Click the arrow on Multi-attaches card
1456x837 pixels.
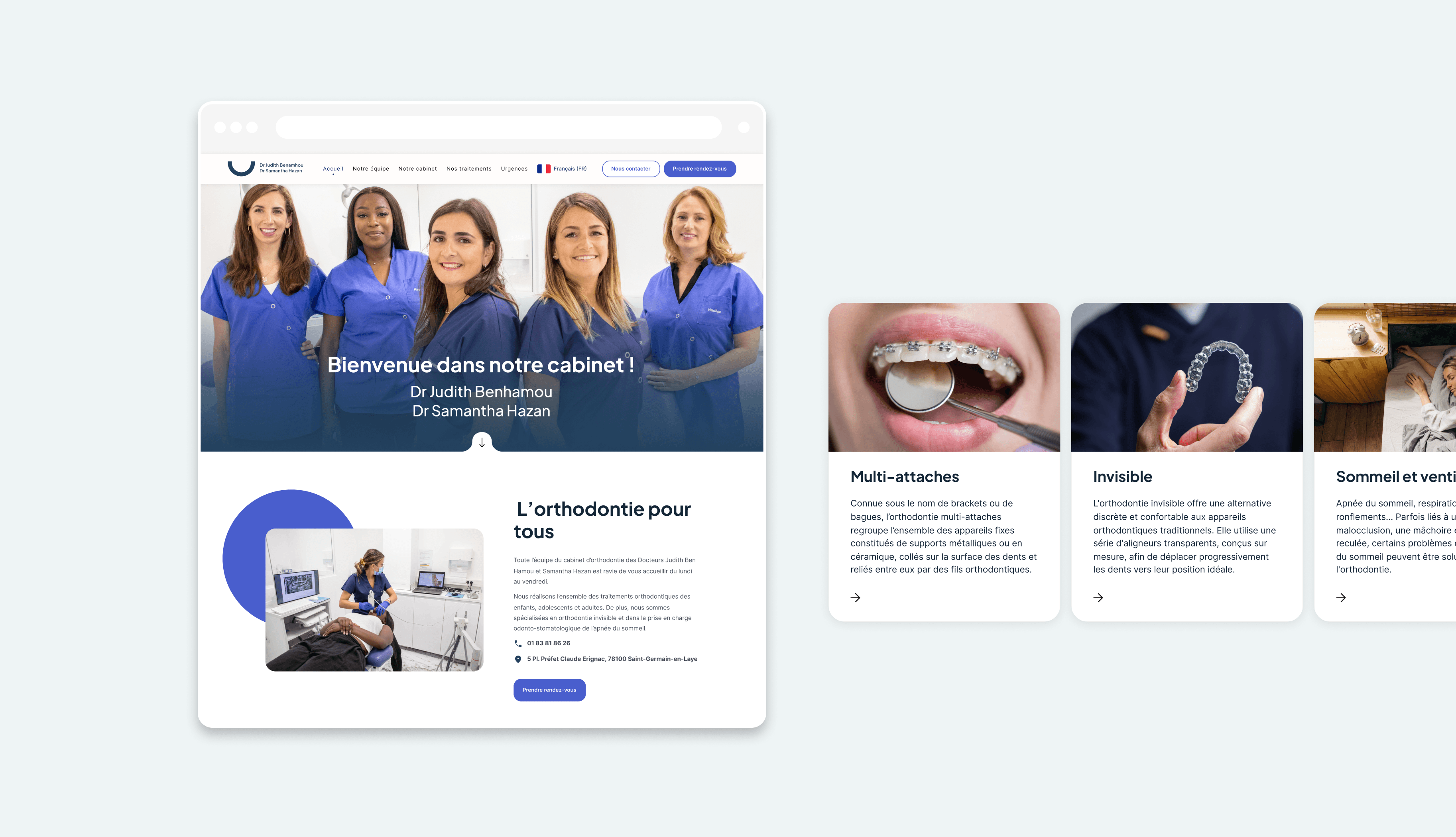point(855,597)
